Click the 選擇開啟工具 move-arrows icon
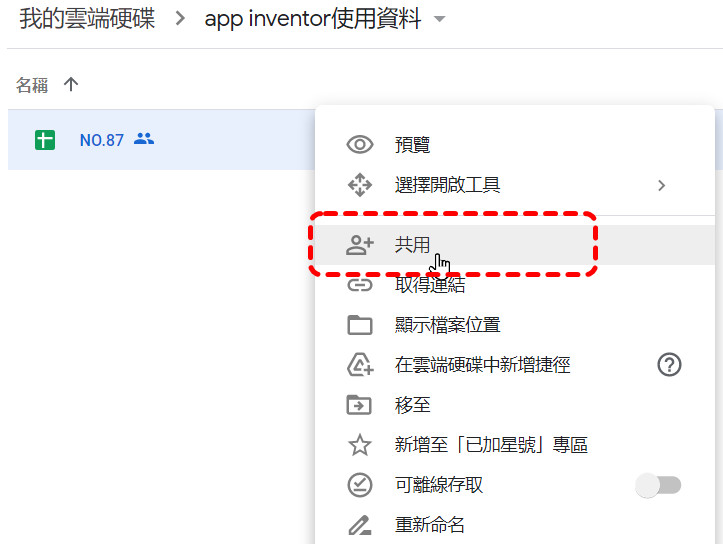 pyautogui.click(x=360, y=185)
